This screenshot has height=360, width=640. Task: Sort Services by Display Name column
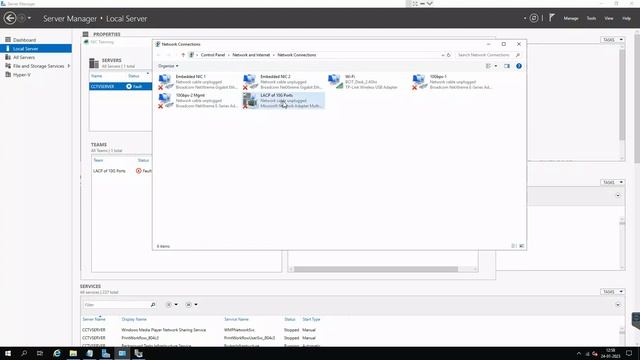[x=134, y=319]
